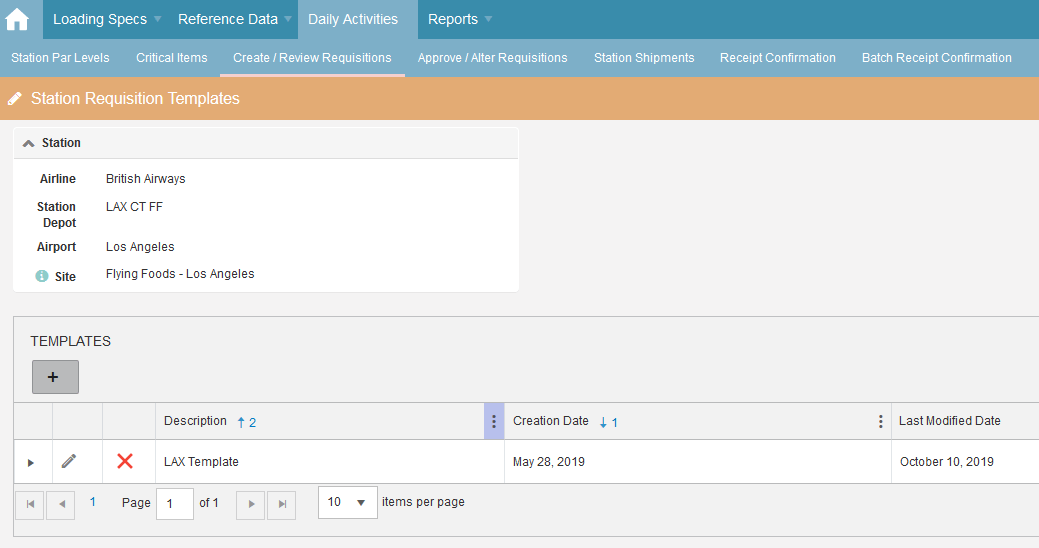Open Reference Data menu
Image resolution: width=1039 pixels, height=548 pixels.
pyautogui.click(x=234, y=19)
